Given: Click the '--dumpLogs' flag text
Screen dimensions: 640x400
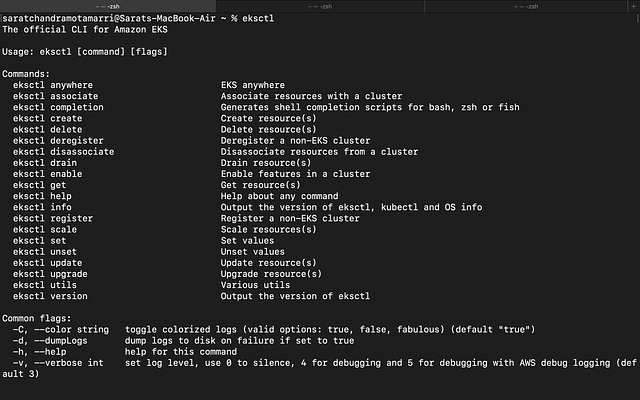Looking at the screenshot, I should [61, 340].
